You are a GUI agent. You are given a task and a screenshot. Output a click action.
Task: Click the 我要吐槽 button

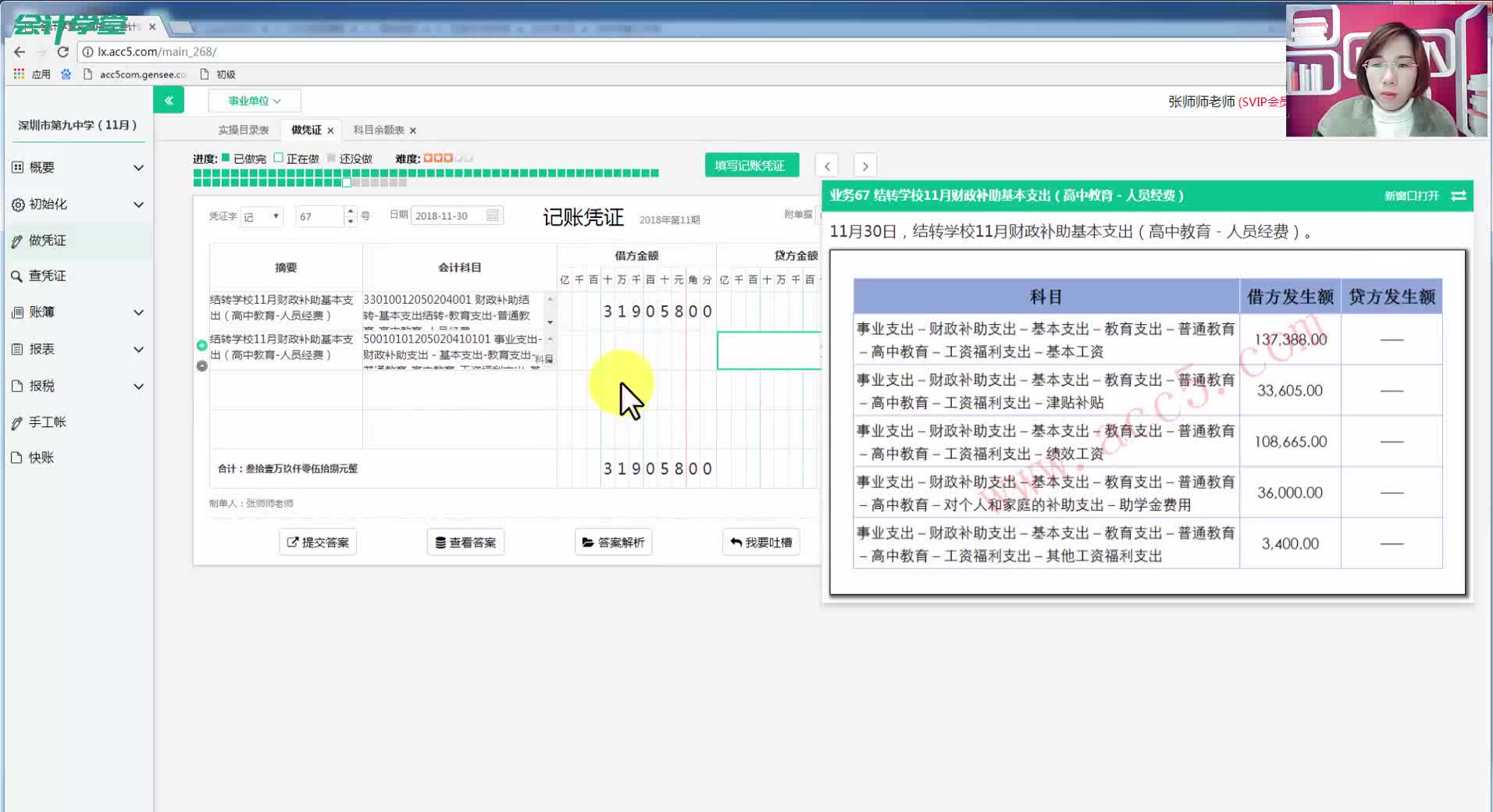point(761,542)
